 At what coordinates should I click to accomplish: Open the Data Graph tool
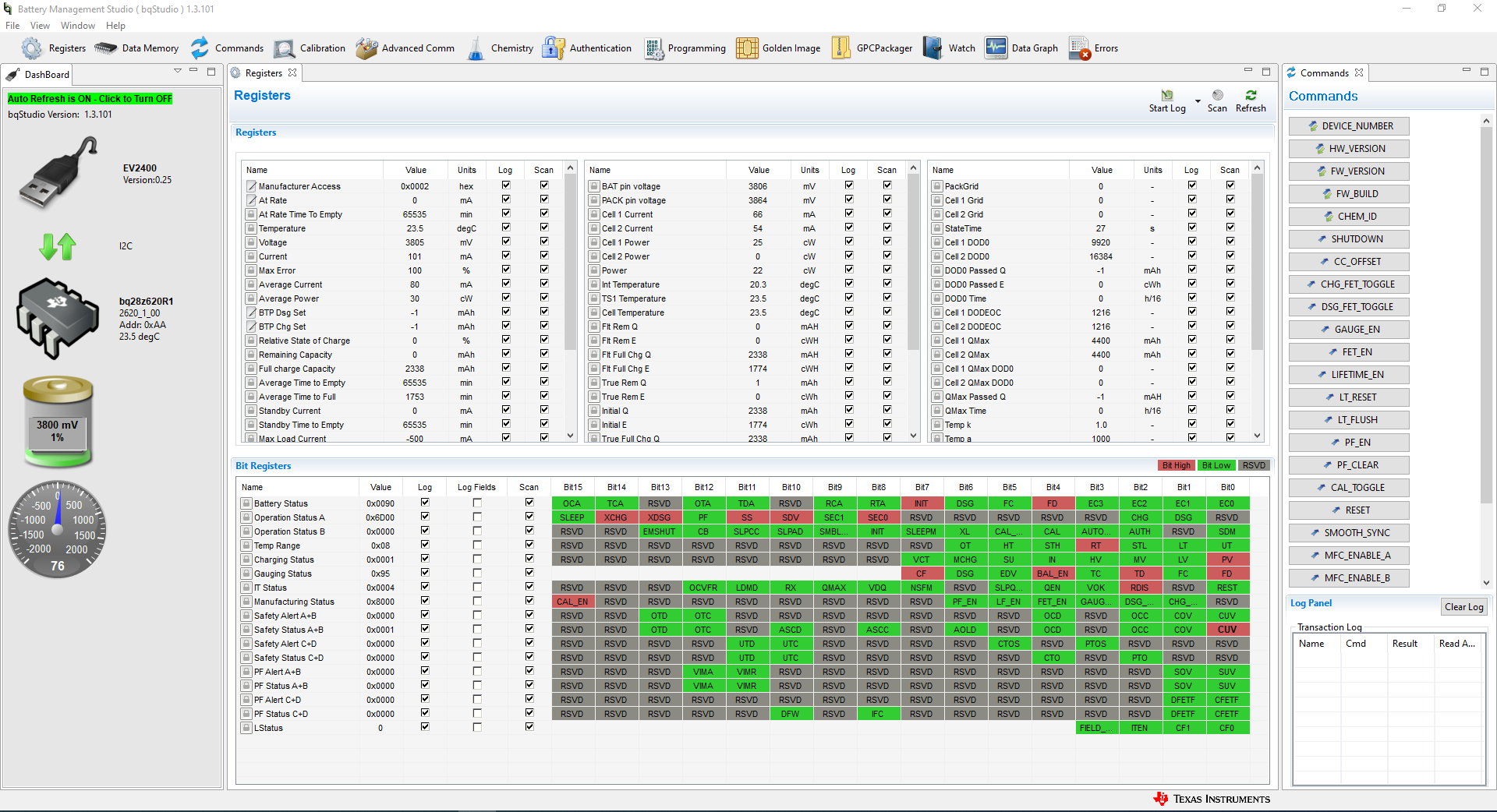pos(996,48)
